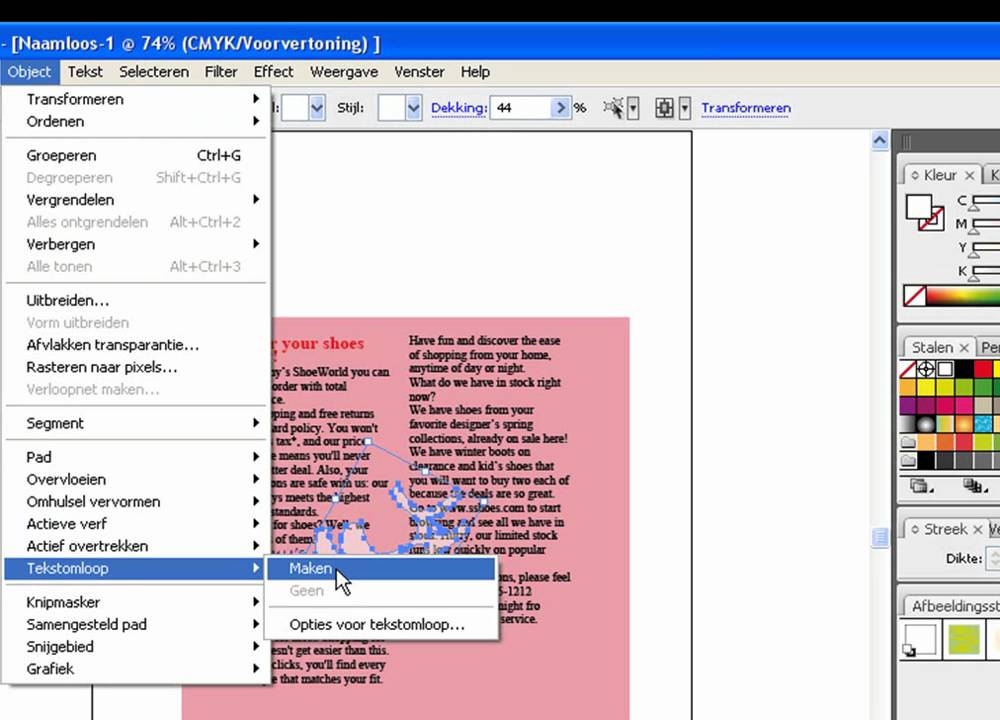This screenshot has width=1000, height=720.
Task: Open dropdown beside the wand icon
Action: click(x=633, y=108)
